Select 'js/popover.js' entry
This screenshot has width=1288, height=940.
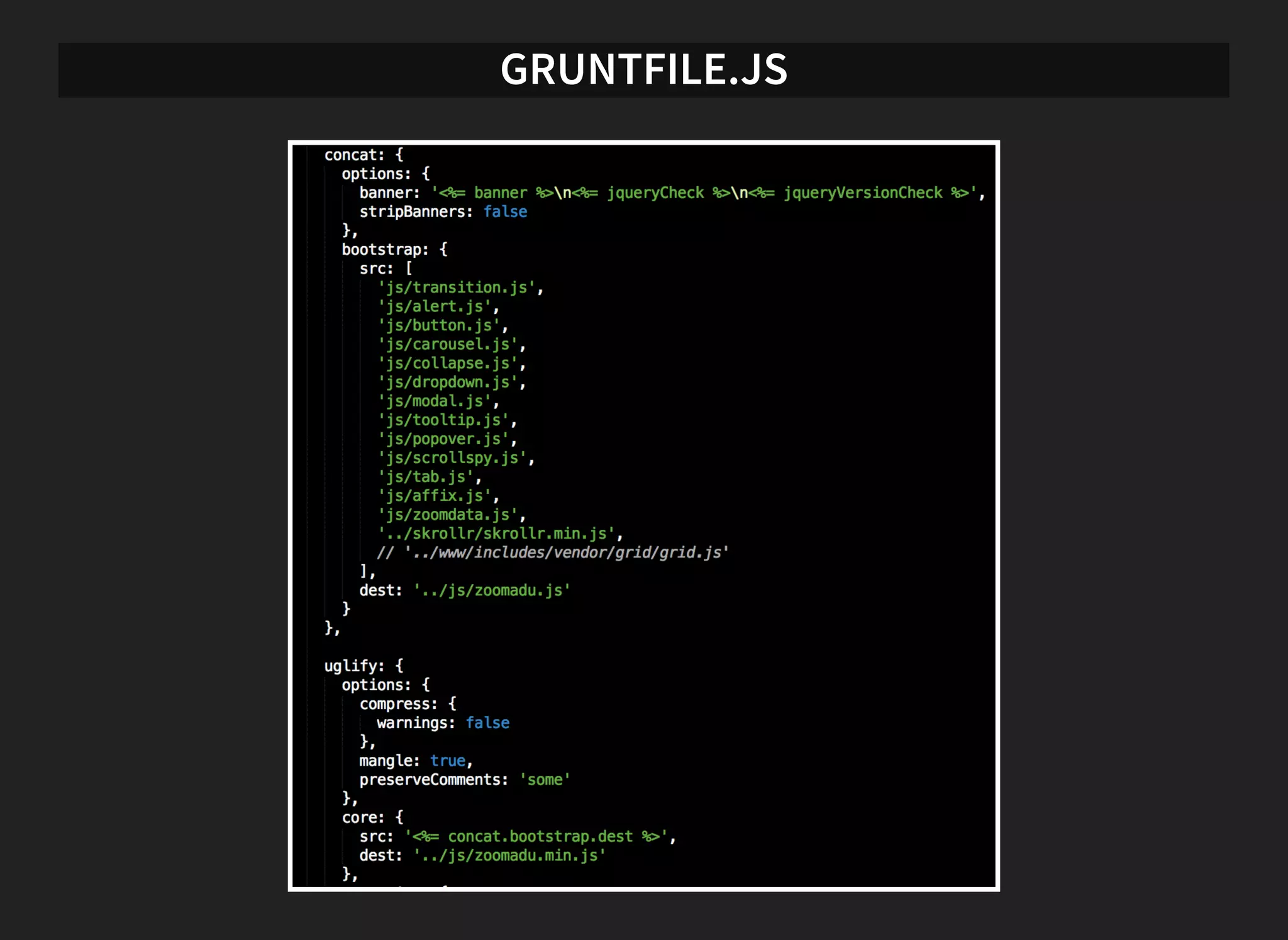(447, 439)
